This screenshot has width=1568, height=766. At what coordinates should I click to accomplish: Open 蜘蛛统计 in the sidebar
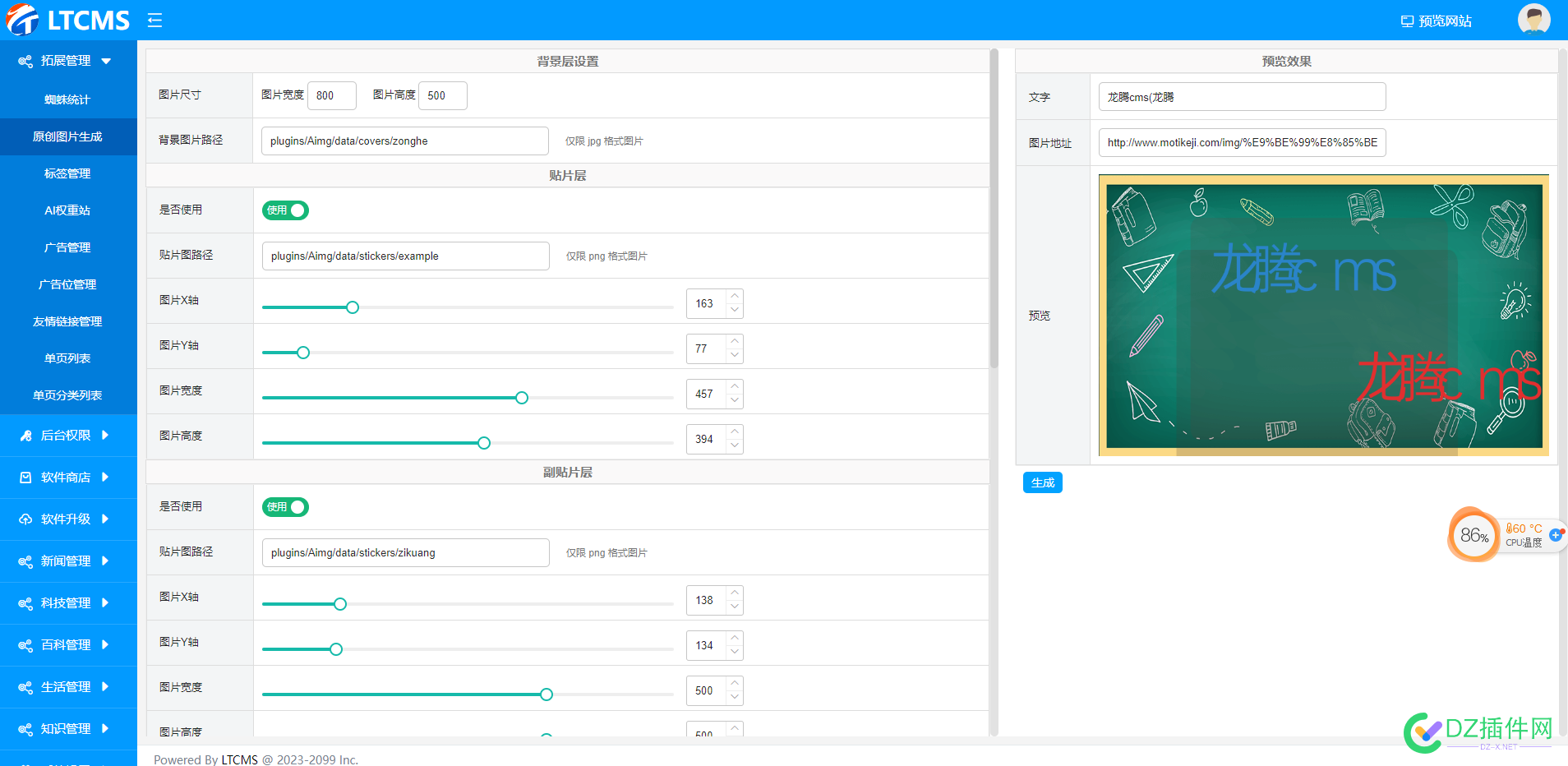[68, 99]
